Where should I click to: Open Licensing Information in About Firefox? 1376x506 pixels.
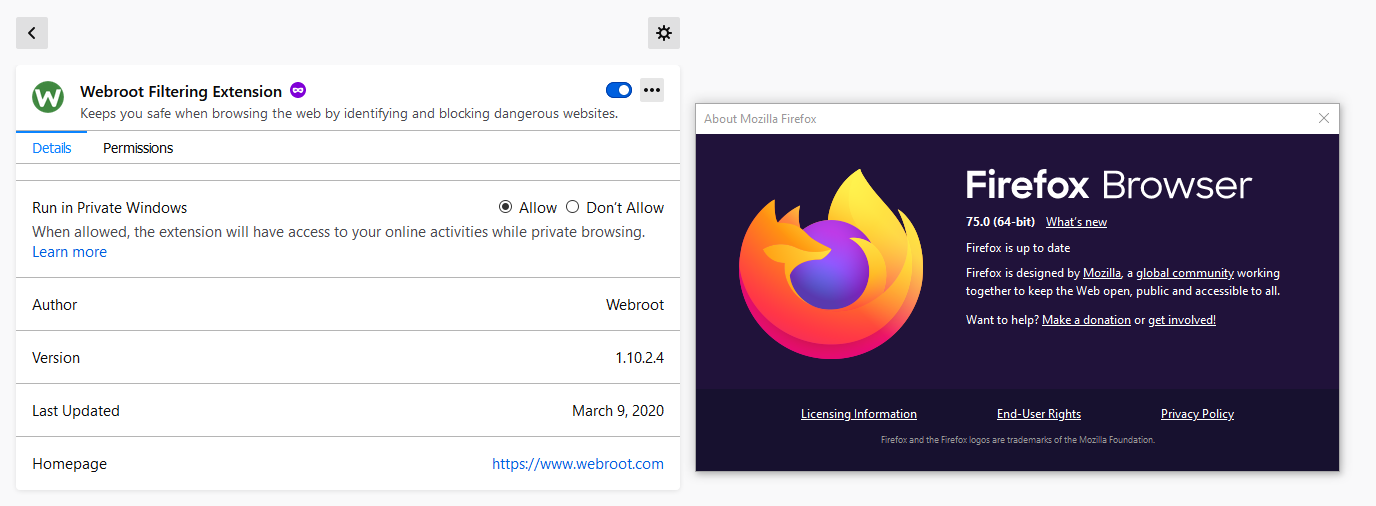859,414
